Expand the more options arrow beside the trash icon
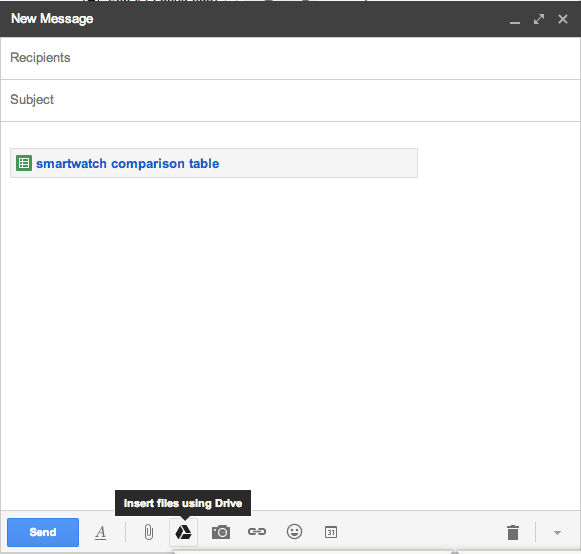 (558, 533)
